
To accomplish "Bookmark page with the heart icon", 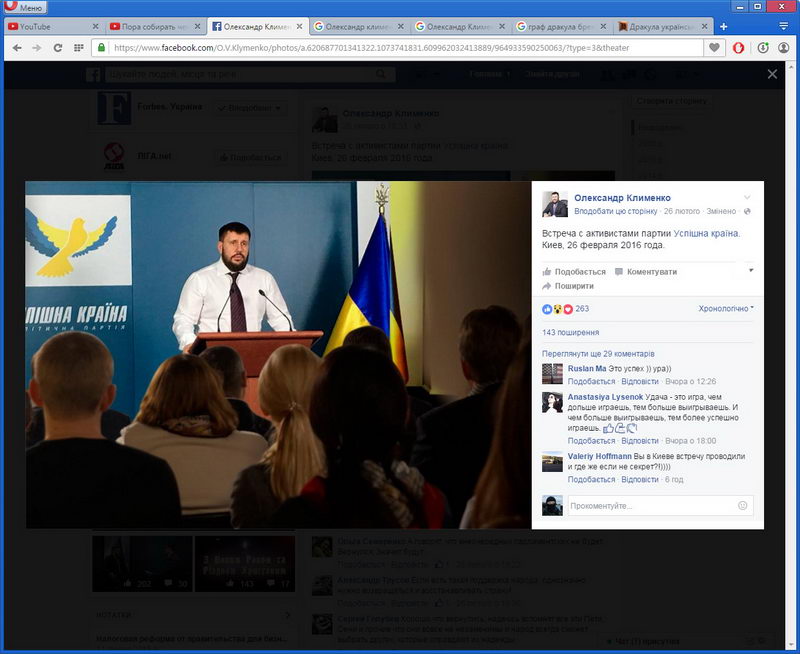I will click(714, 47).
